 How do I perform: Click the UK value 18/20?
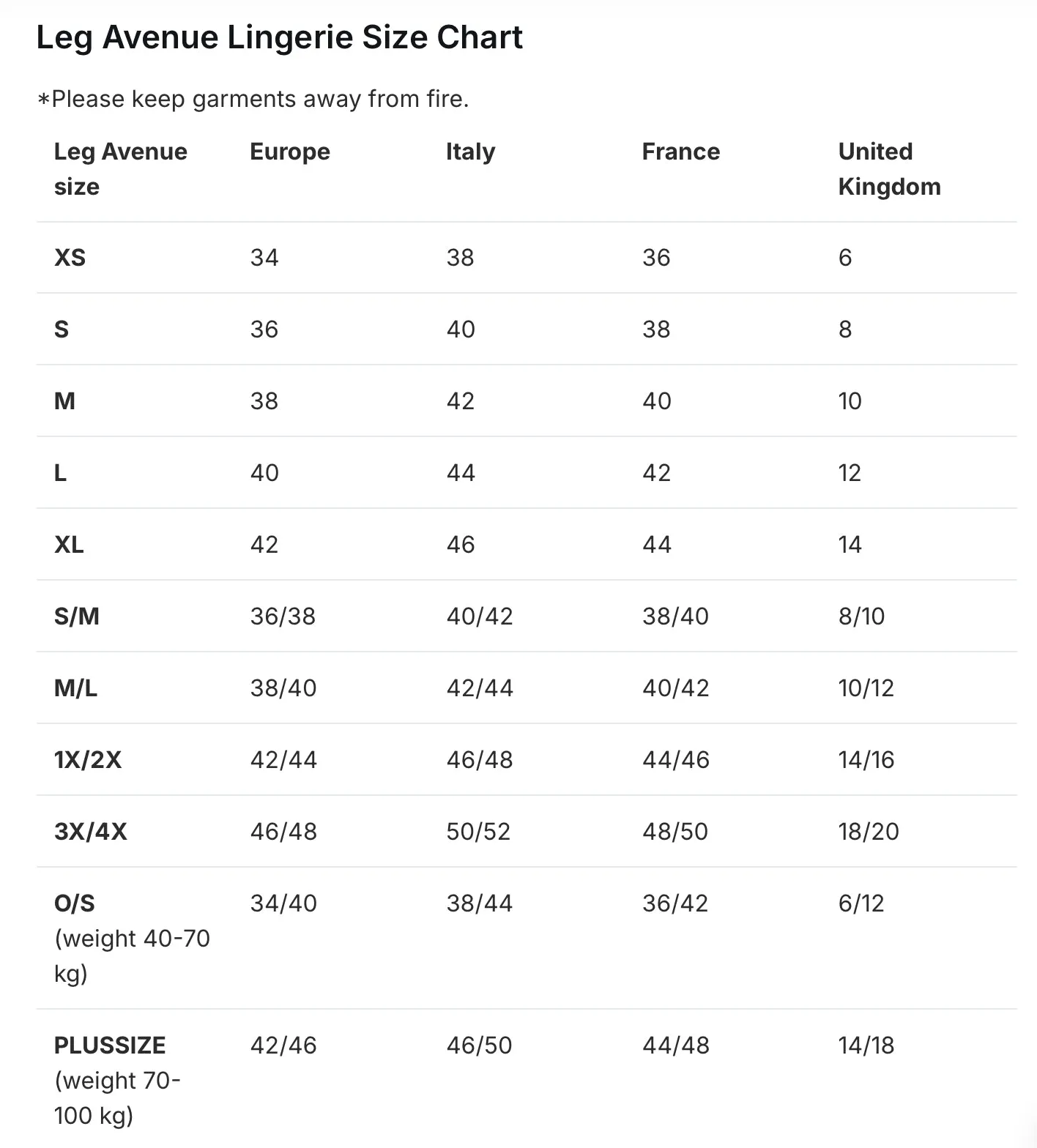tap(869, 832)
